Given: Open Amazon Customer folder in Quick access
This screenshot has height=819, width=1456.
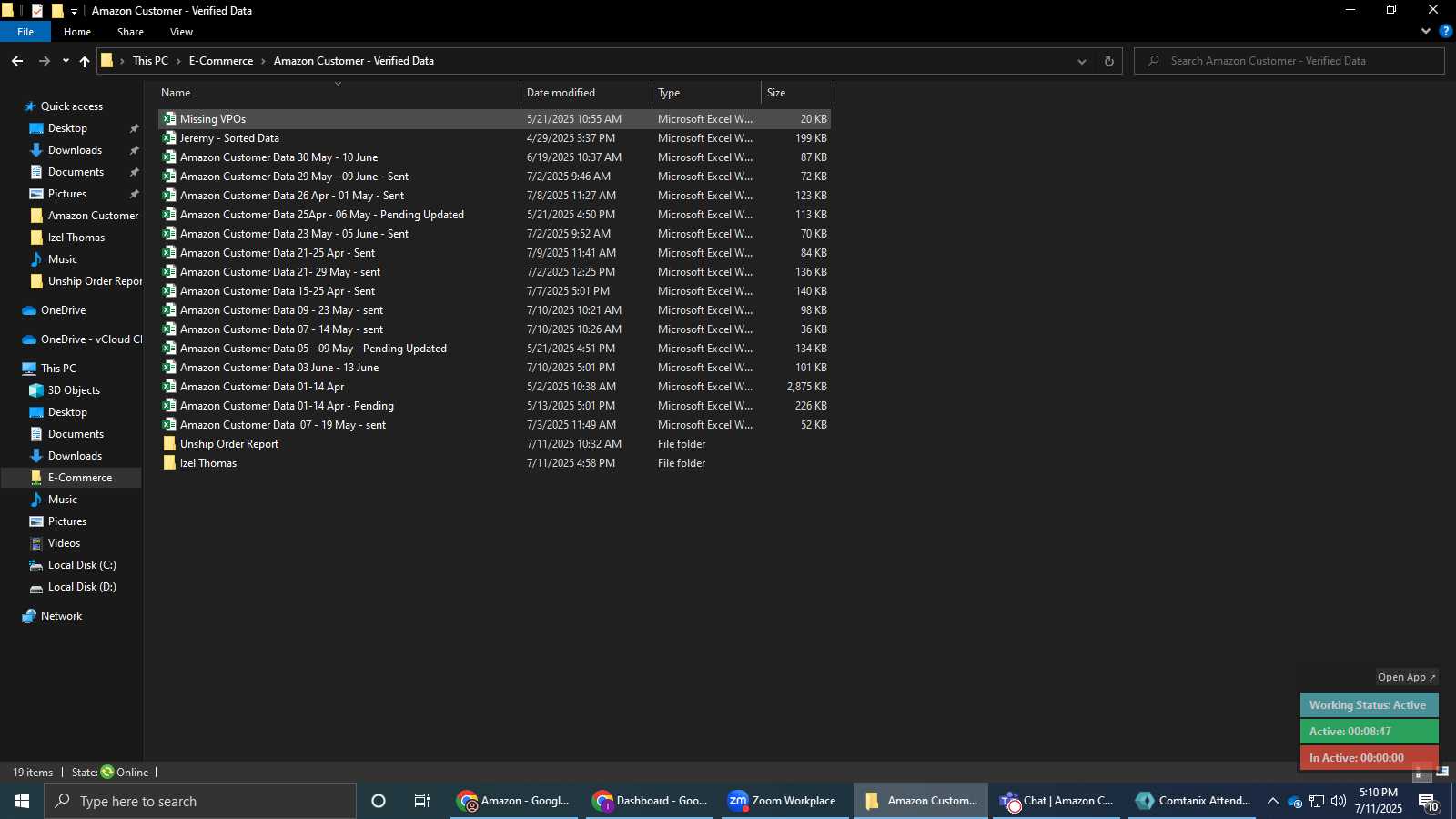Looking at the screenshot, I should tap(93, 216).
